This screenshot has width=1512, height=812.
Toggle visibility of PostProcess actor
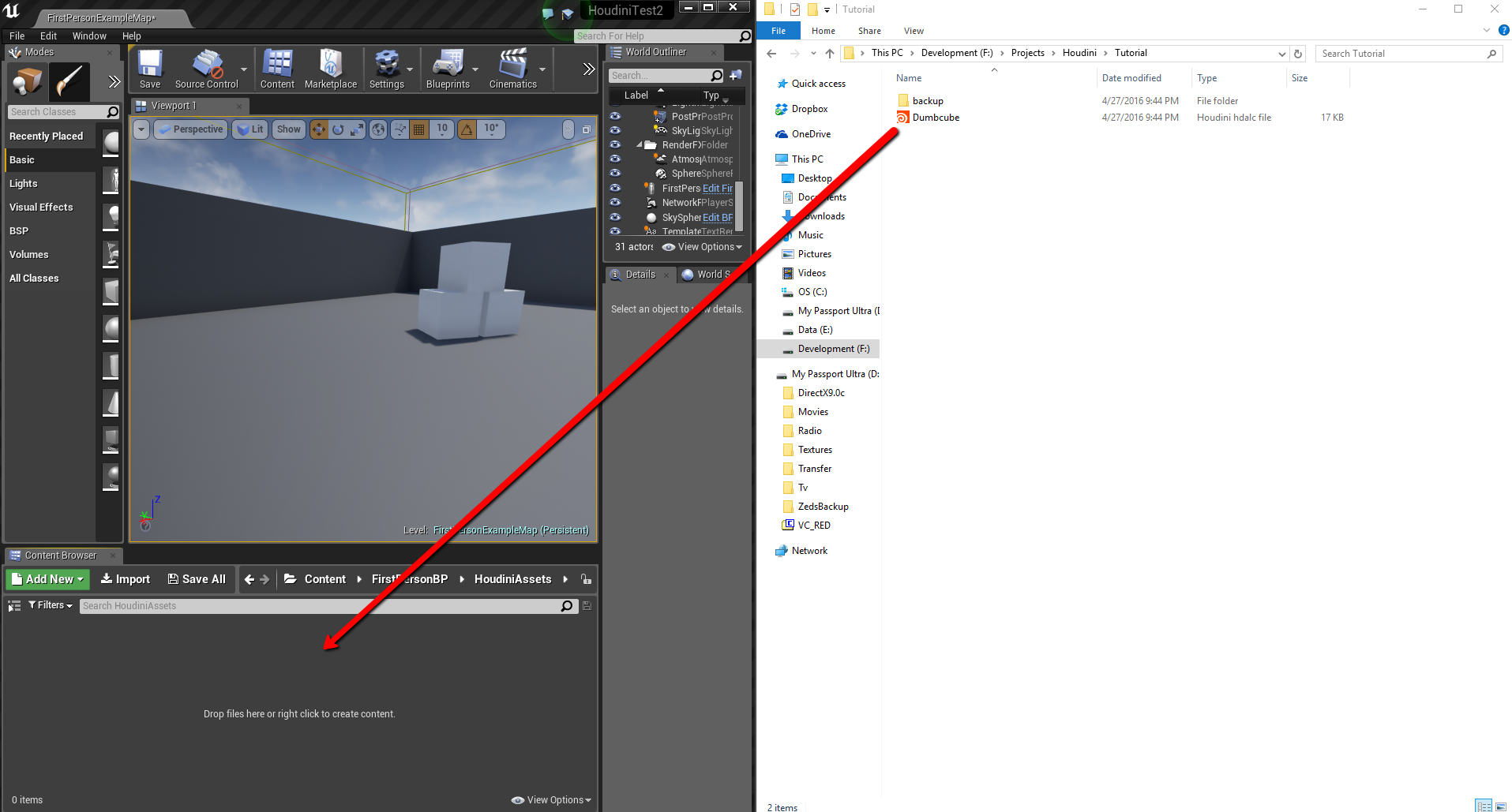coord(615,116)
